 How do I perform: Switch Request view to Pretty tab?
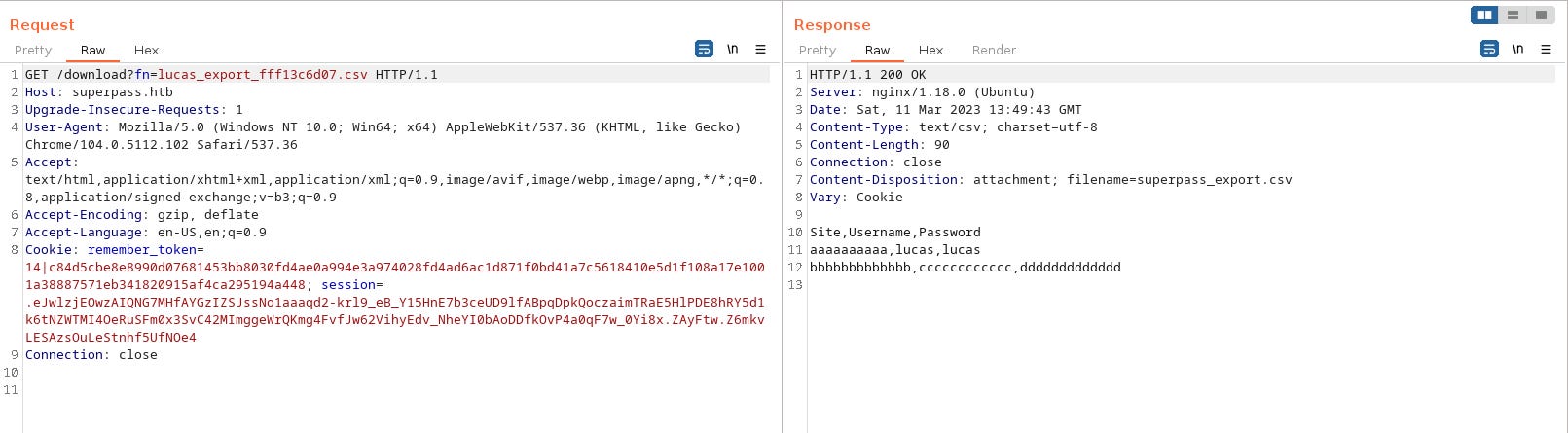[x=33, y=50]
